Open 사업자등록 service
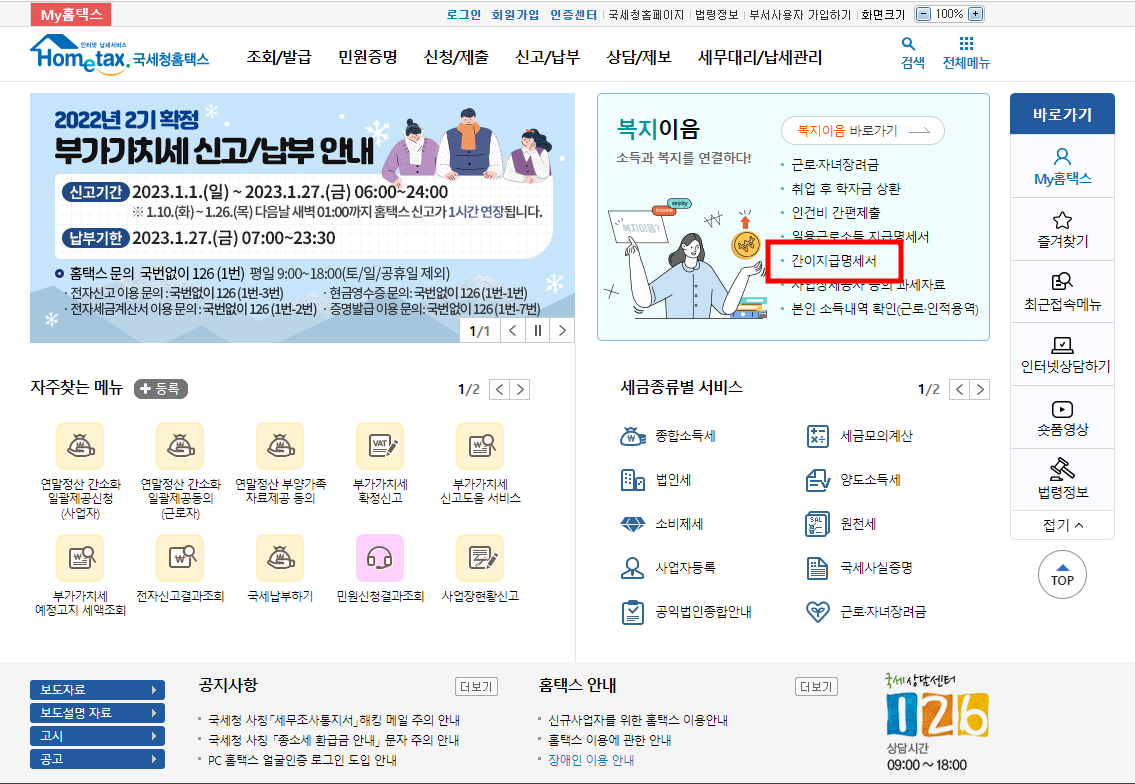 tap(668, 568)
